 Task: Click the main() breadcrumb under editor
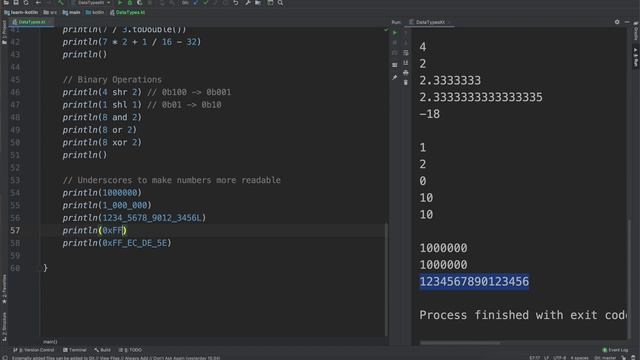(x=50, y=342)
